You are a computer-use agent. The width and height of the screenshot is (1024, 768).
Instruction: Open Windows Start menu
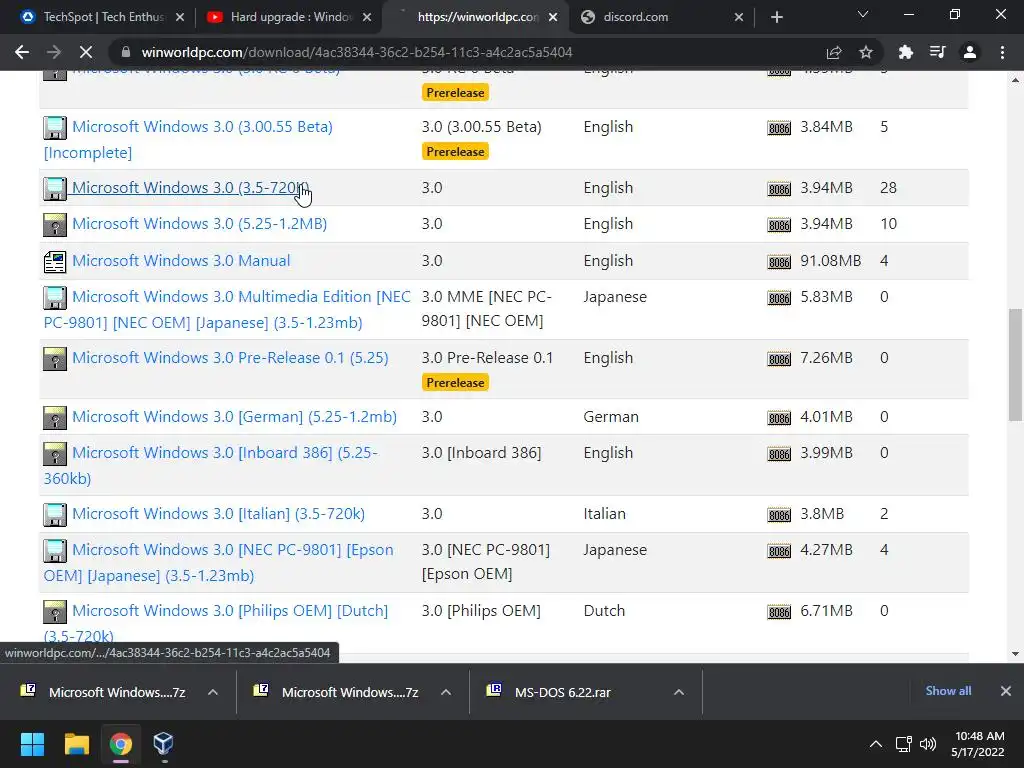click(32, 743)
